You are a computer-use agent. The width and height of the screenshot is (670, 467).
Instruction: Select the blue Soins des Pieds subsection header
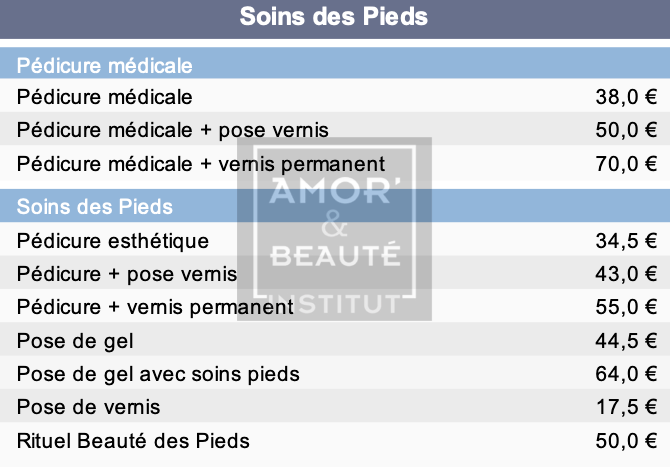[335, 206]
